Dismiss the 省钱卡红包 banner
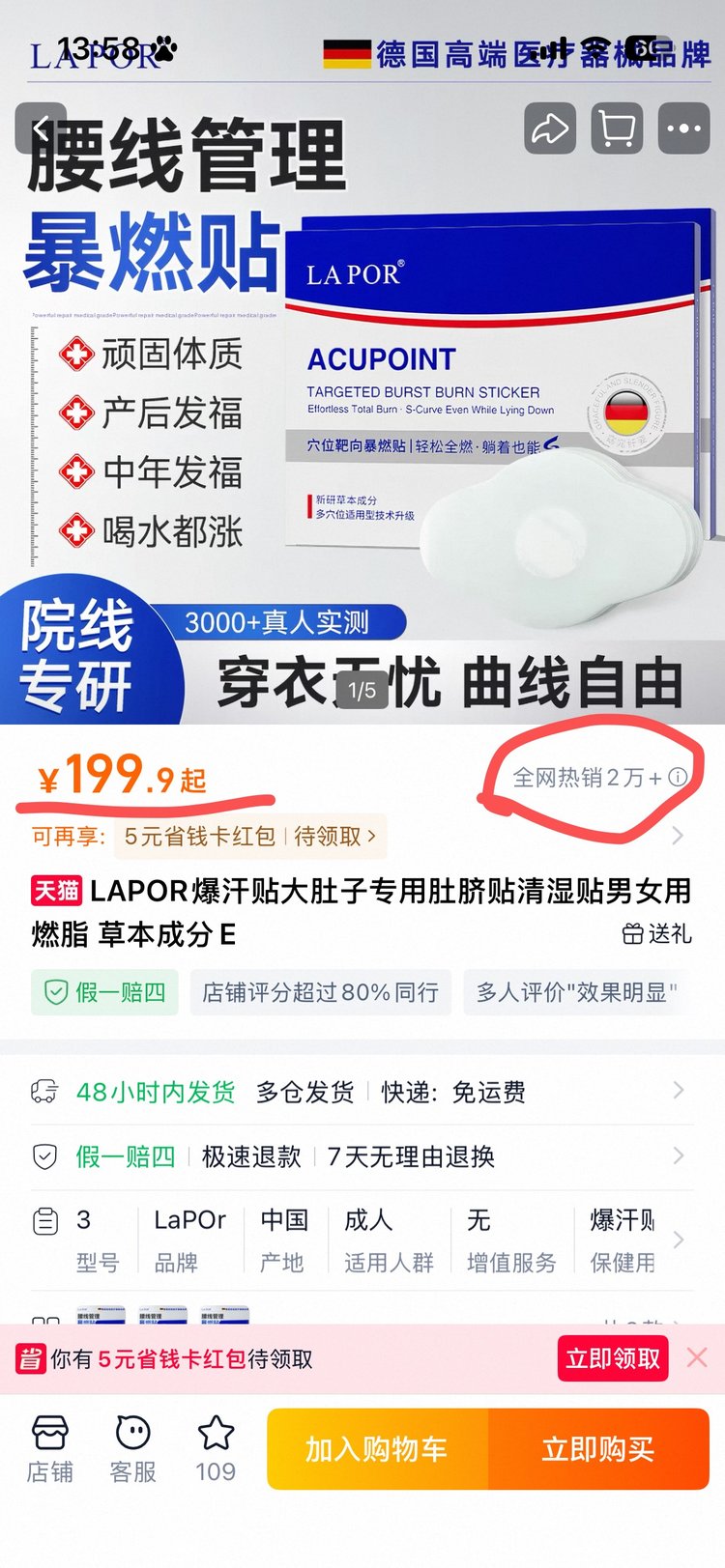This screenshot has width=725, height=1568. pos(697,1357)
